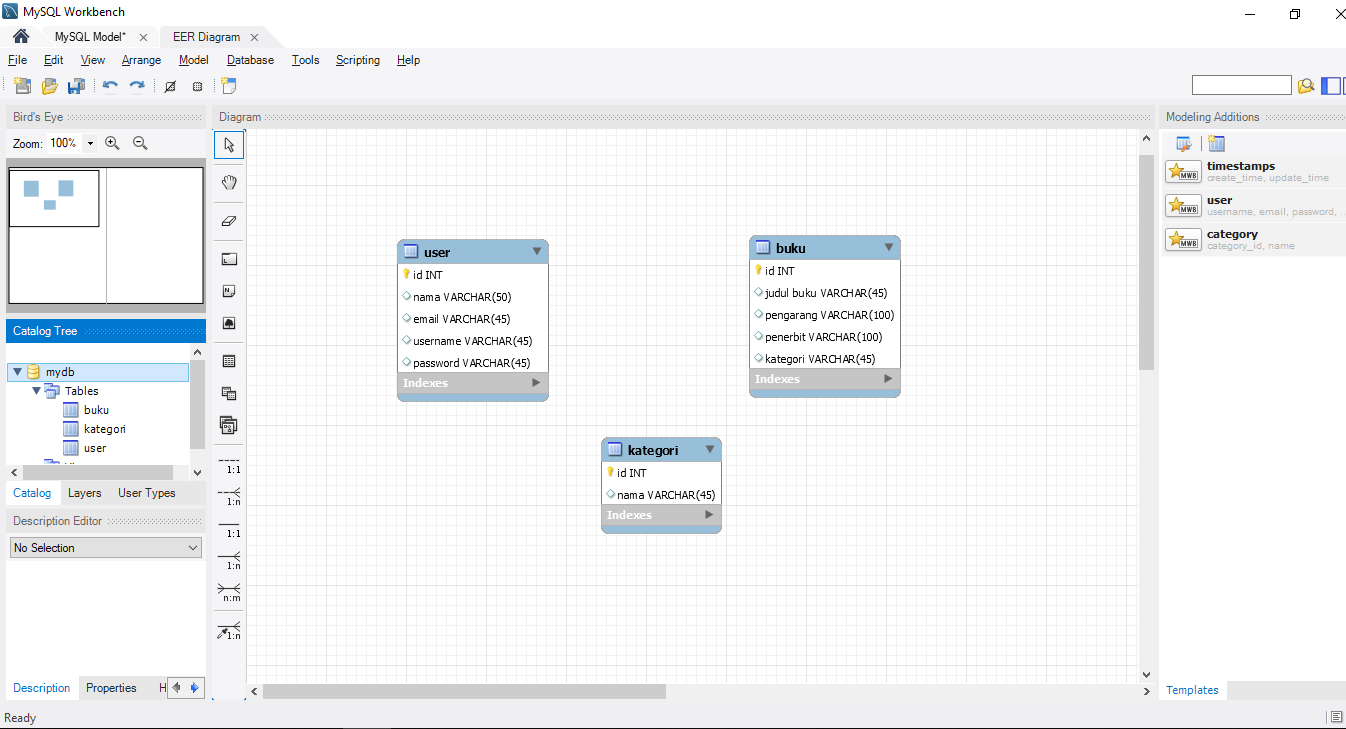This screenshot has height=729, width=1346.
Task: Toggle the left sidebar visibility
Action: tap(1331, 86)
